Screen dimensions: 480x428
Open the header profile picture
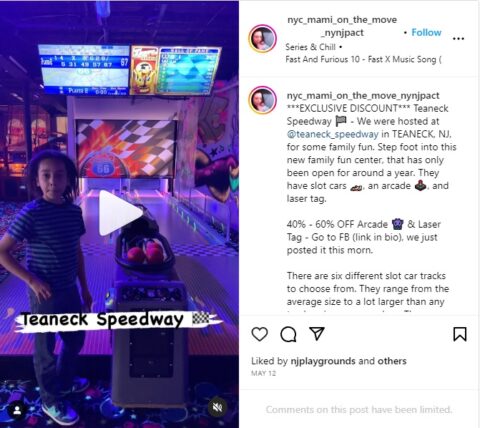(x=263, y=39)
